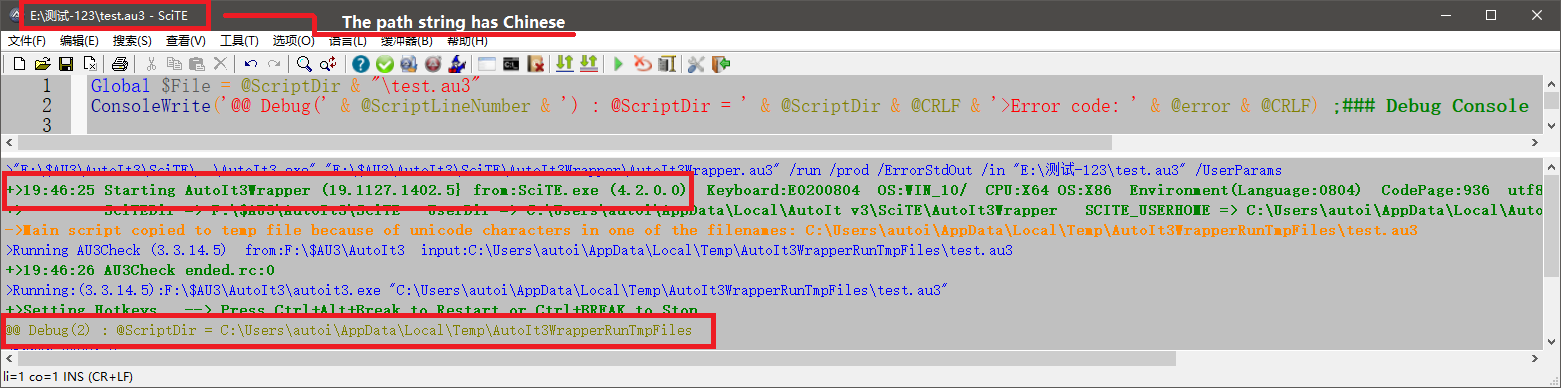The width and height of the screenshot is (1561, 388).
Task: Redo the last undone edit
Action: pos(274,64)
